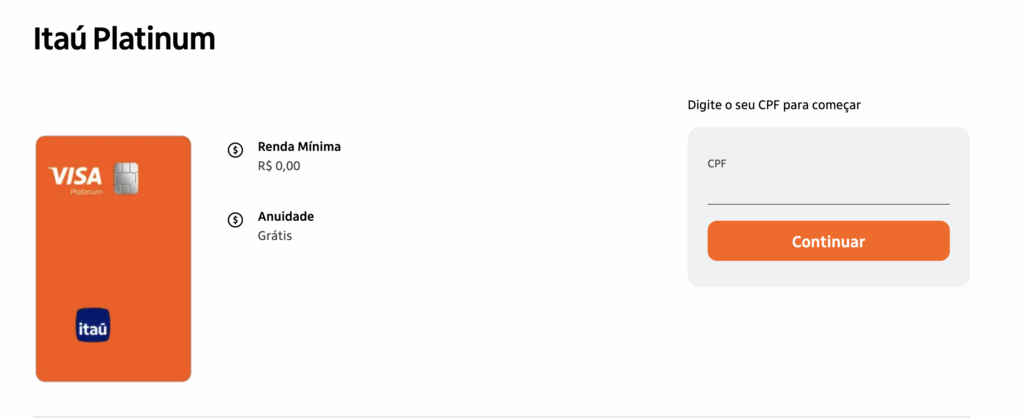Focus the CPF input field
The image size is (1024, 419).
[x=828, y=189]
